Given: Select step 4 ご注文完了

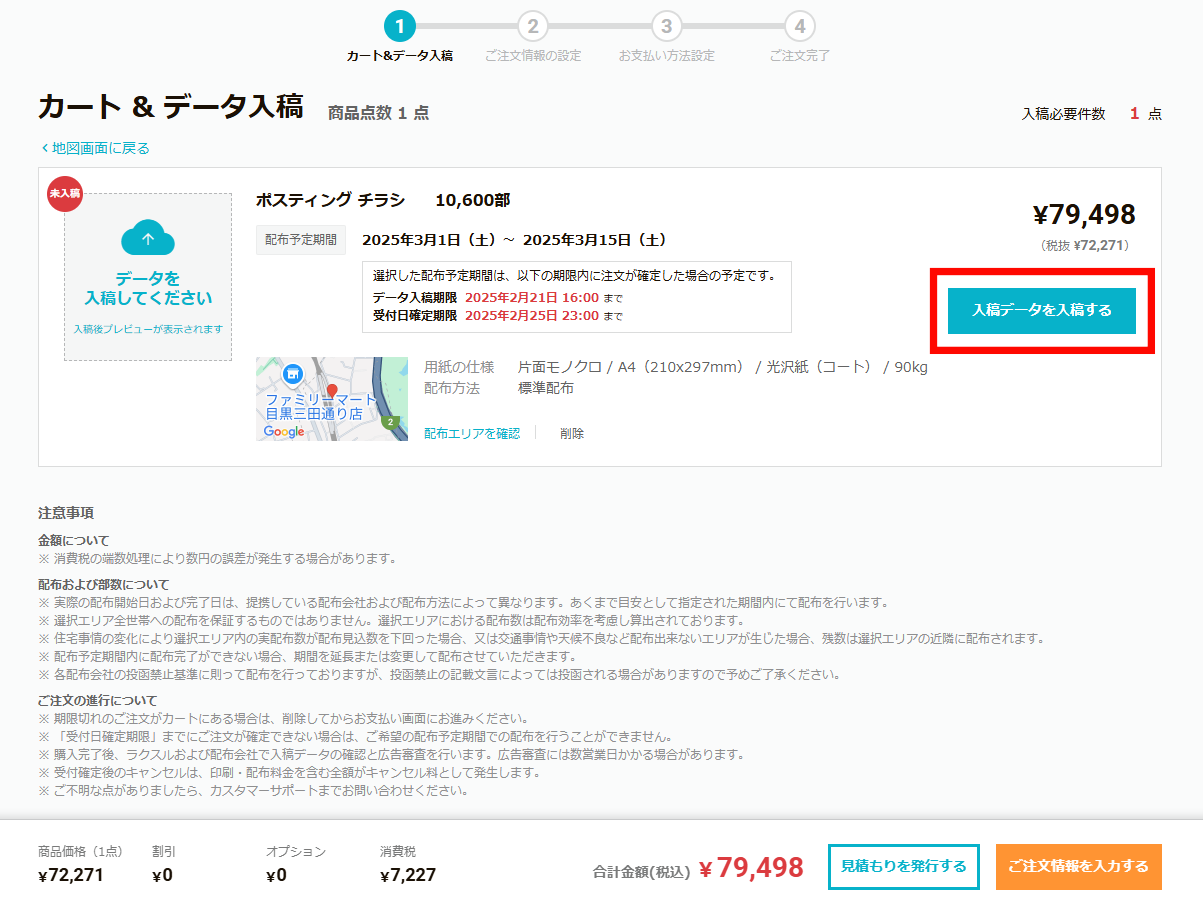Looking at the screenshot, I should click(799, 38).
